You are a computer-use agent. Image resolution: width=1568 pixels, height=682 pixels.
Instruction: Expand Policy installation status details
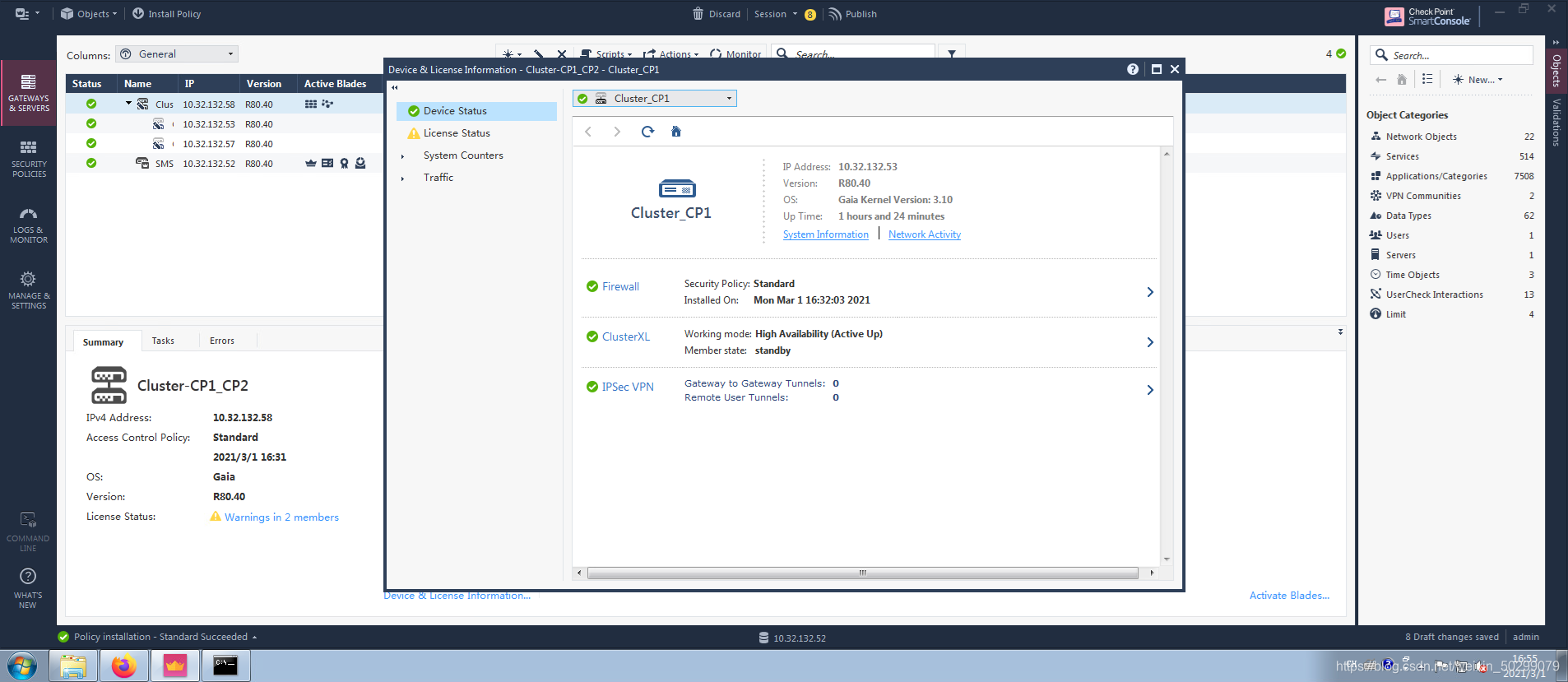pyautogui.click(x=254, y=638)
